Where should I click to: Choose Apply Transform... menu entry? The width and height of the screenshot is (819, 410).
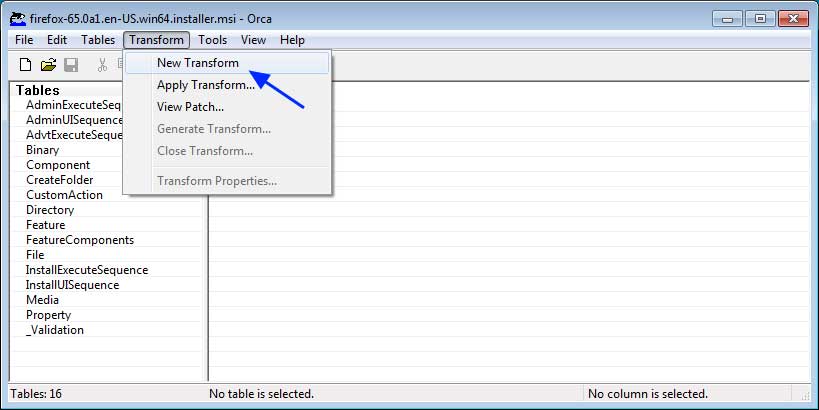tap(227, 85)
